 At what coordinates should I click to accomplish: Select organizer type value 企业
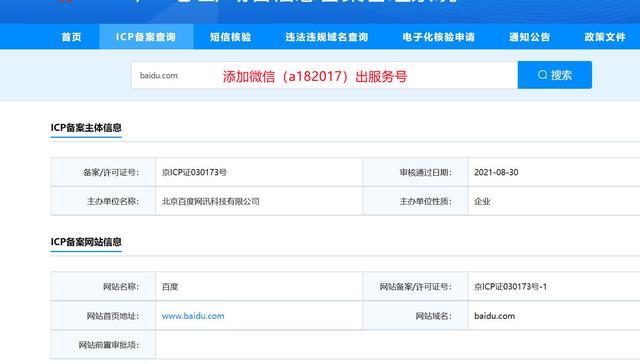pos(482,201)
